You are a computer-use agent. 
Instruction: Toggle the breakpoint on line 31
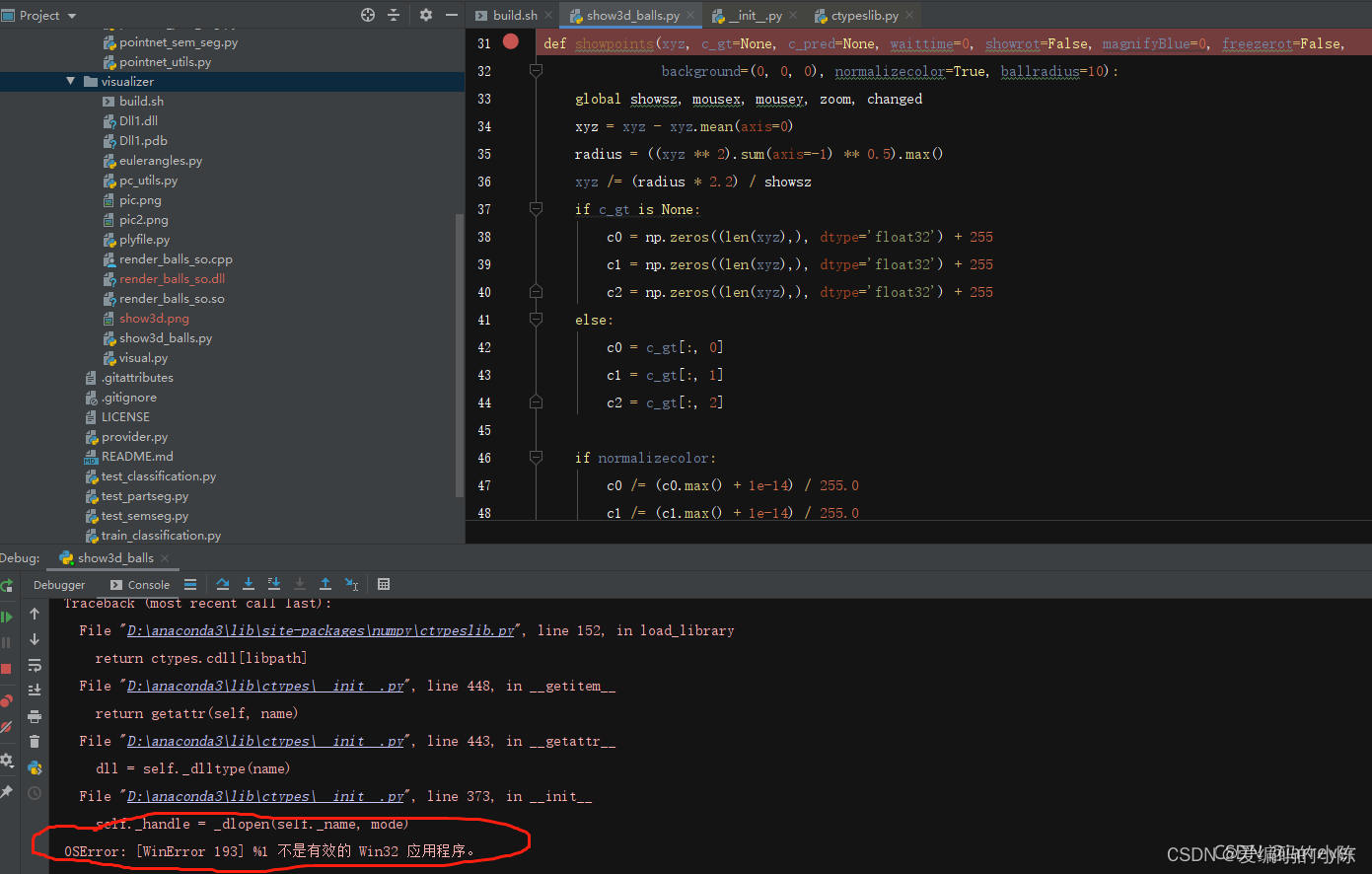[510, 41]
